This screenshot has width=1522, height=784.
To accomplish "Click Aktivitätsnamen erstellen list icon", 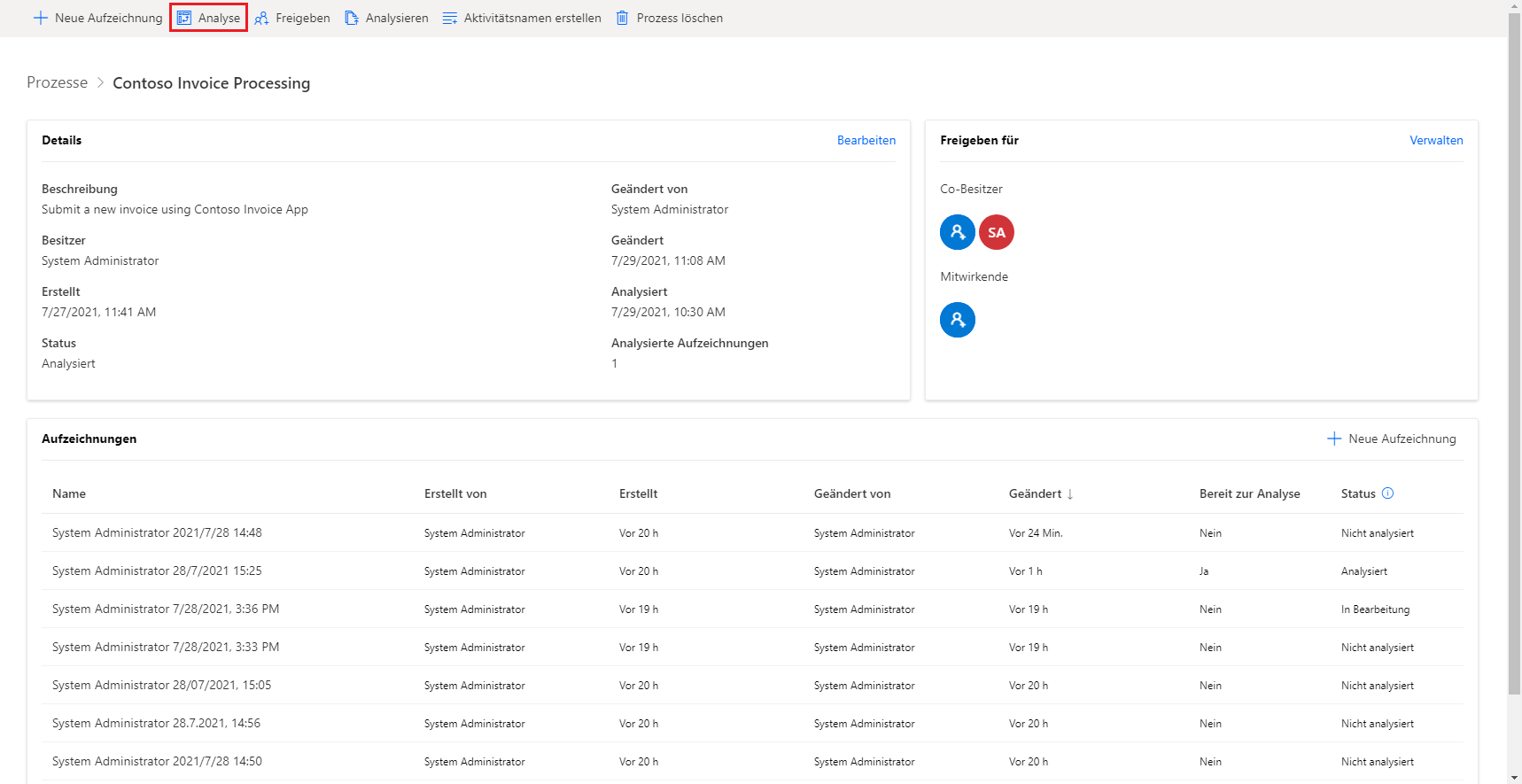I will coord(450,18).
